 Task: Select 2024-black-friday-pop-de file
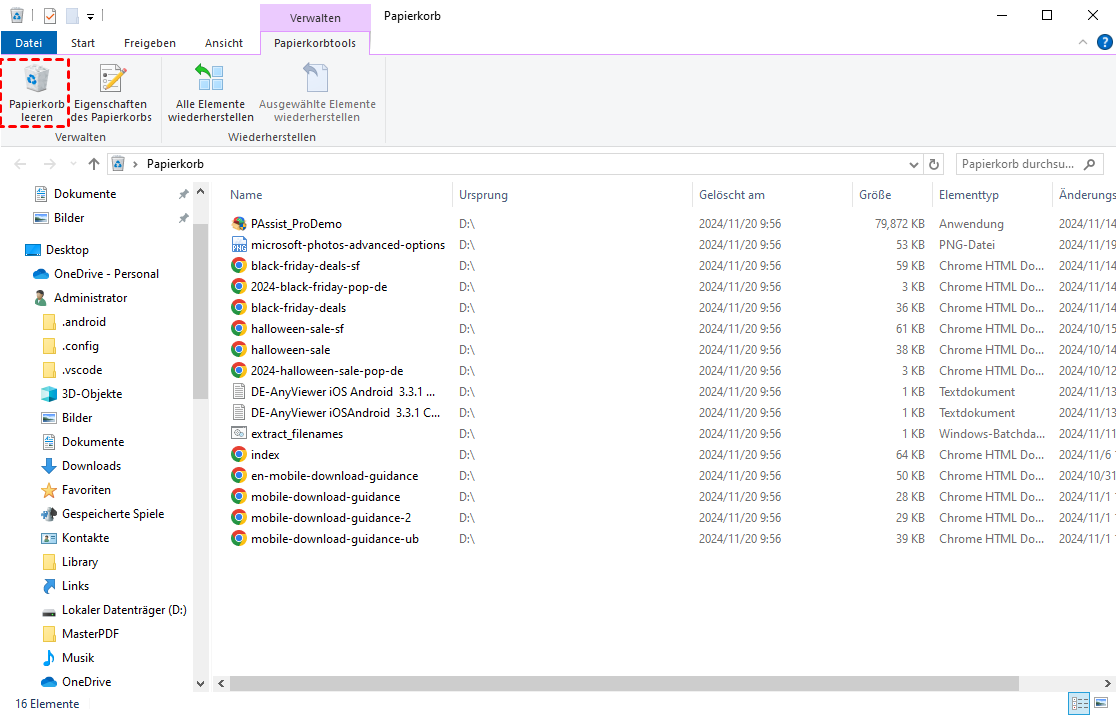318,287
